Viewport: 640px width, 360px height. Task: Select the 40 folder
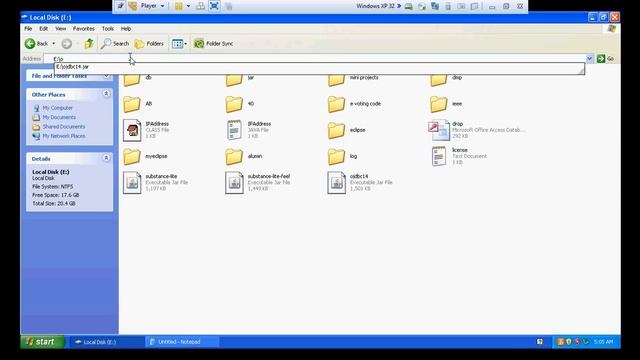[x=240, y=104]
